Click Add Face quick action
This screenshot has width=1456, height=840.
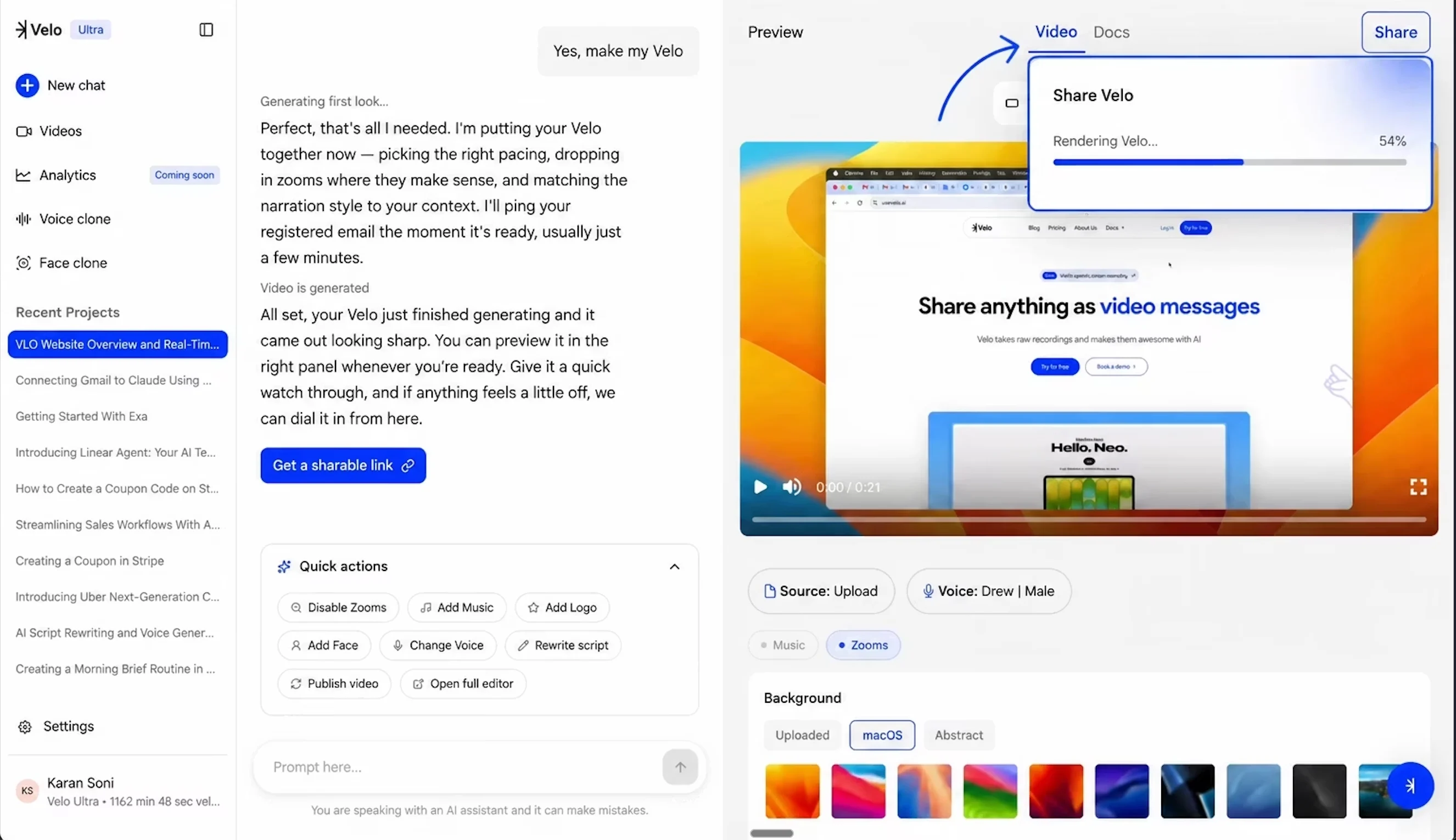click(324, 645)
